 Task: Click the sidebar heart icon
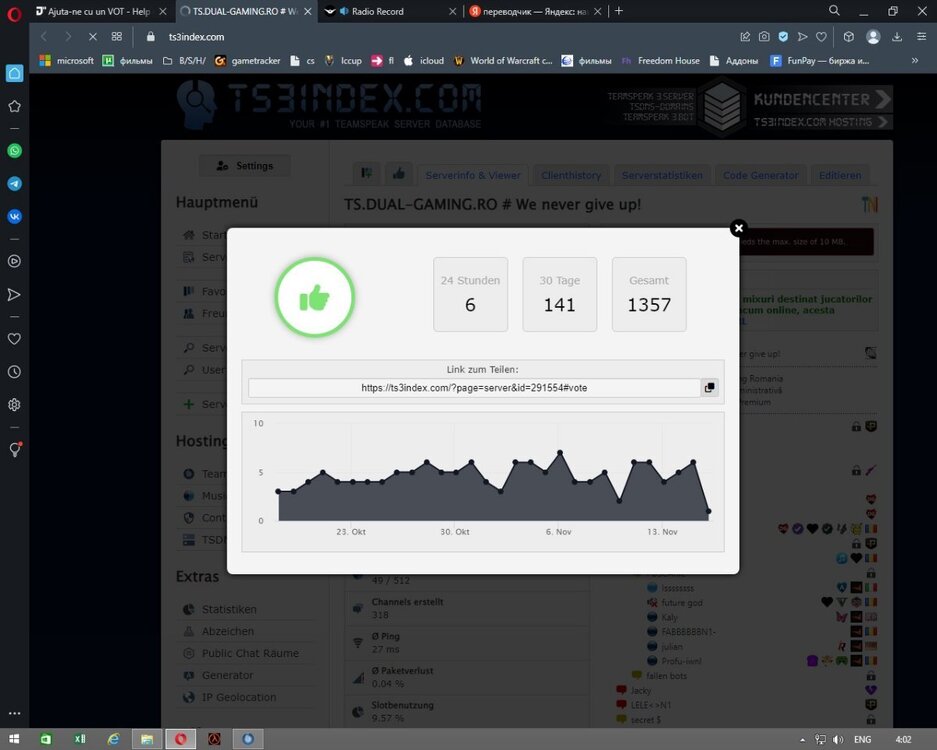pos(15,339)
